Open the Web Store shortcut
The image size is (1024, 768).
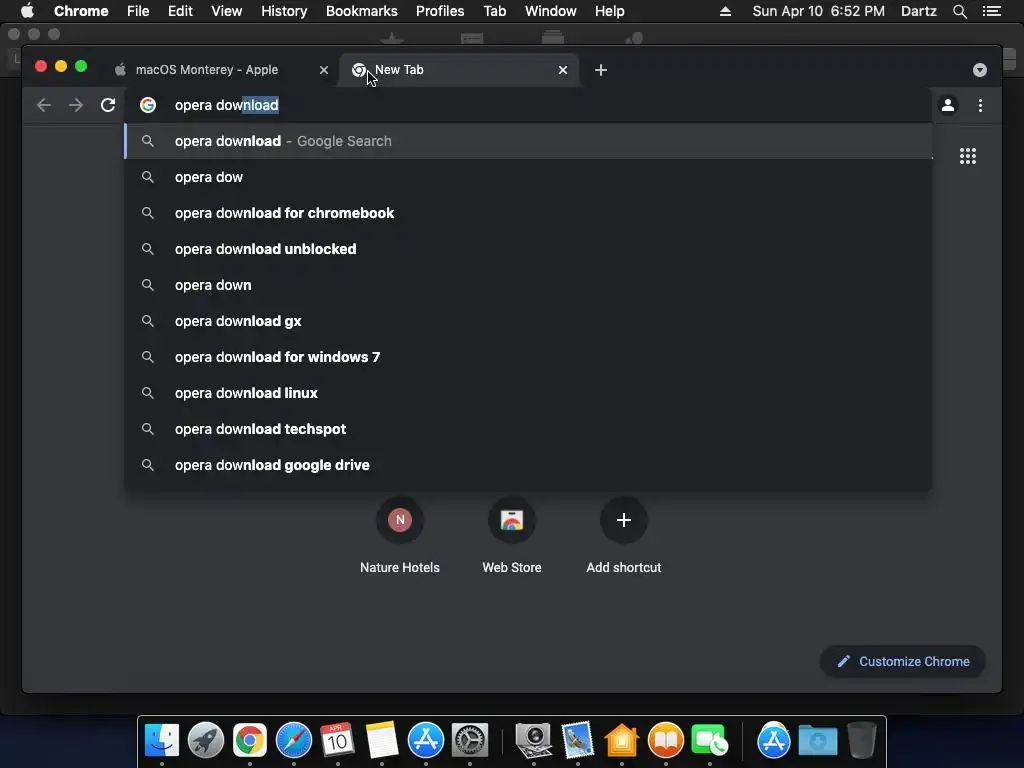512,536
